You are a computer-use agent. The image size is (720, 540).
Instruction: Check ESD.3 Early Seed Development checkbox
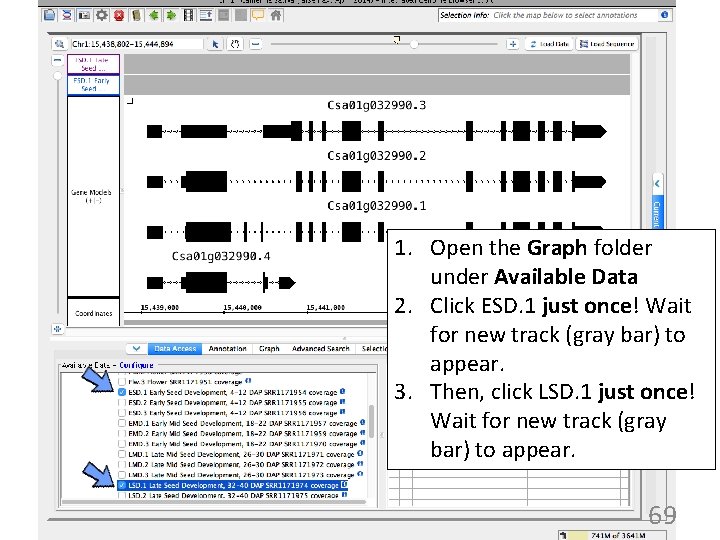tap(122, 413)
